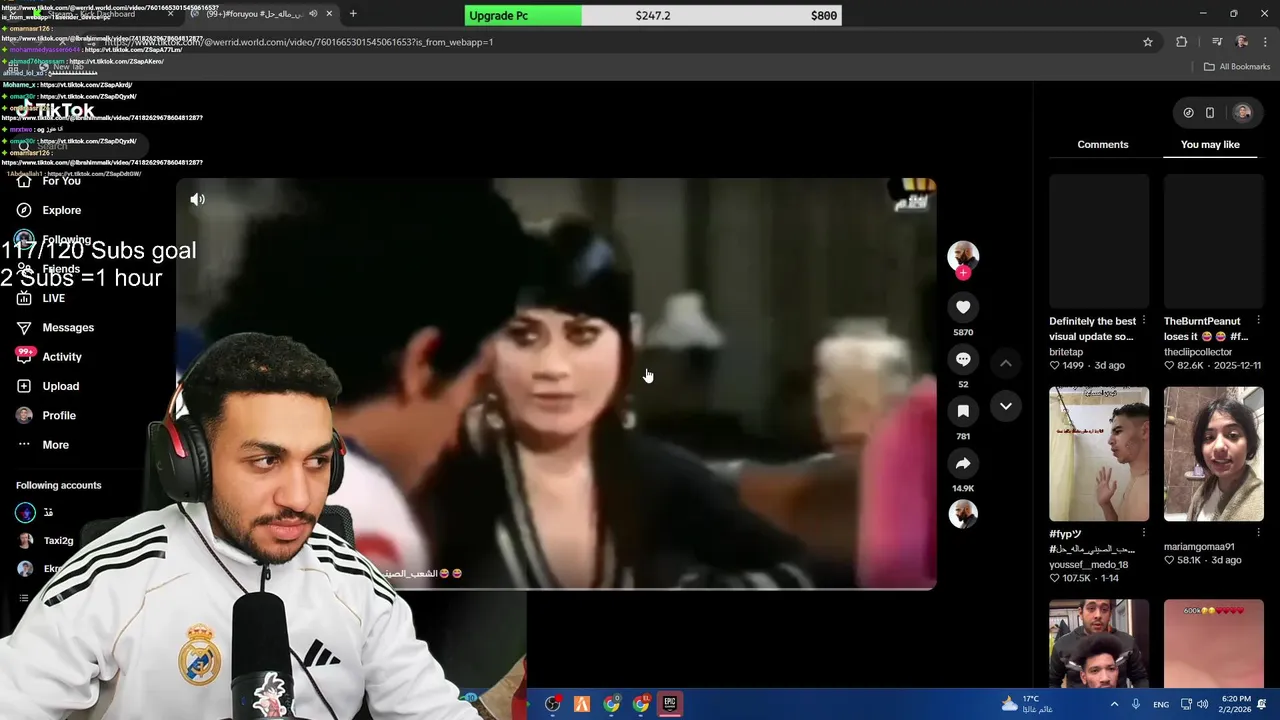
Task: Close the #foruyou TikTok browser tab
Action: click(x=329, y=14)
